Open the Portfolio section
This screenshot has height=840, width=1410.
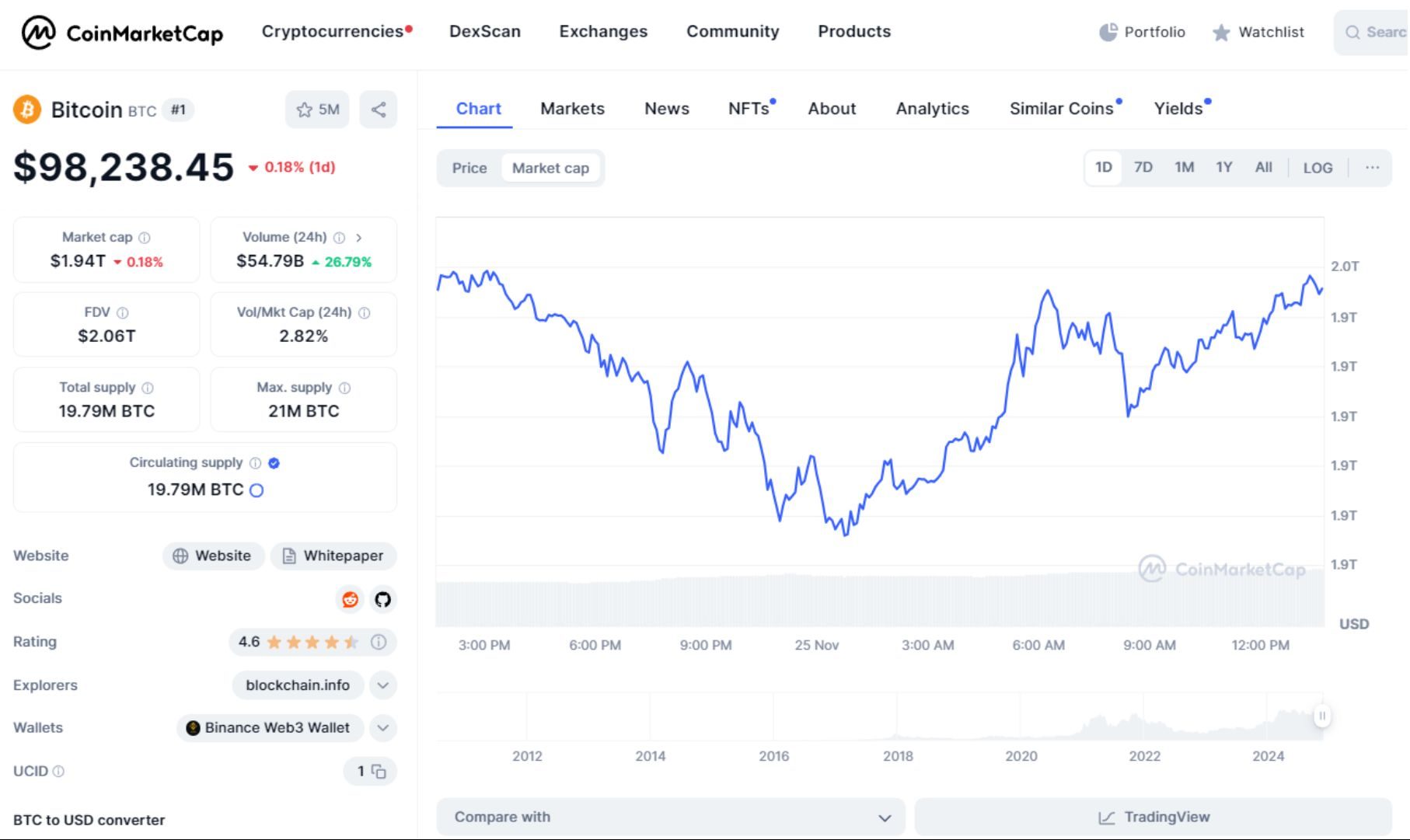pyautogui.click(x=1141, y=32)
